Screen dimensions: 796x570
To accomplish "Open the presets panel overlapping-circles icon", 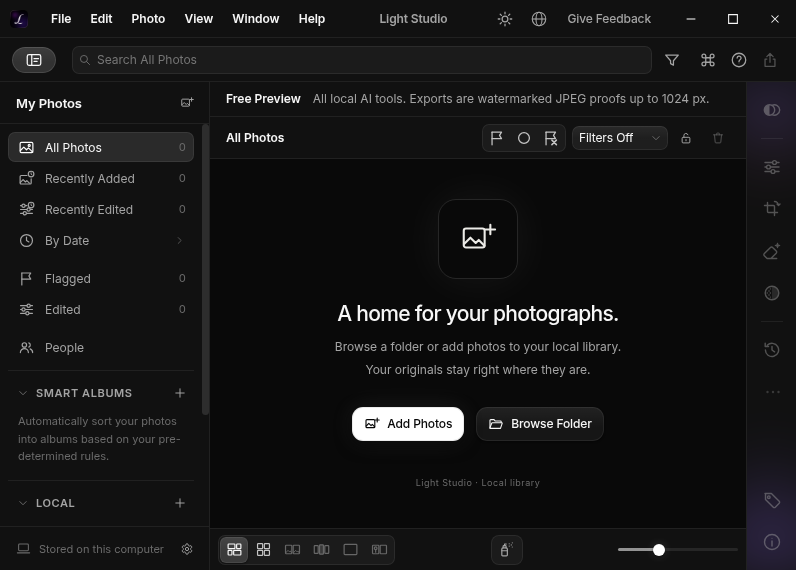I will (772, 110).
